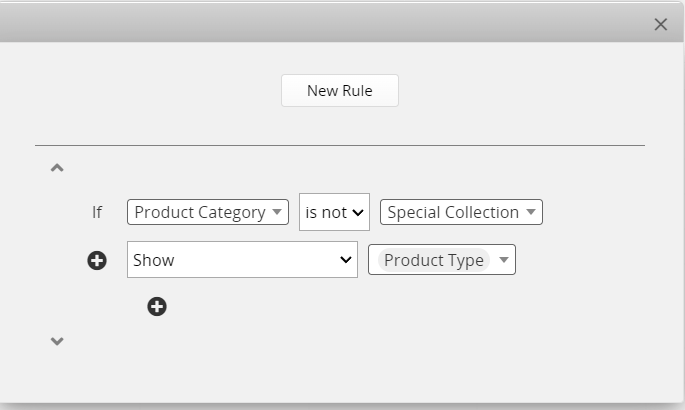The width and height of the screenshot is (685, 410).
Task: Click the plus icon beside Show
Action: (97, 260)
